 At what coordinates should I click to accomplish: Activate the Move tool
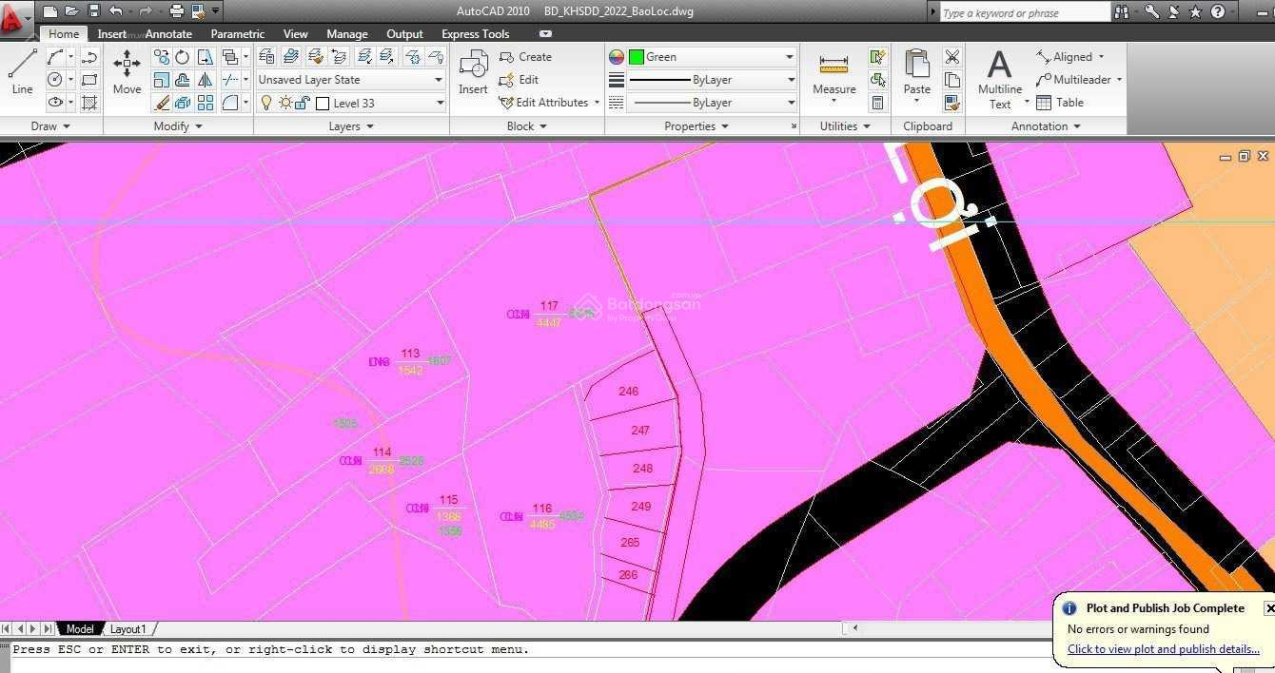click(x=127, y=73)
